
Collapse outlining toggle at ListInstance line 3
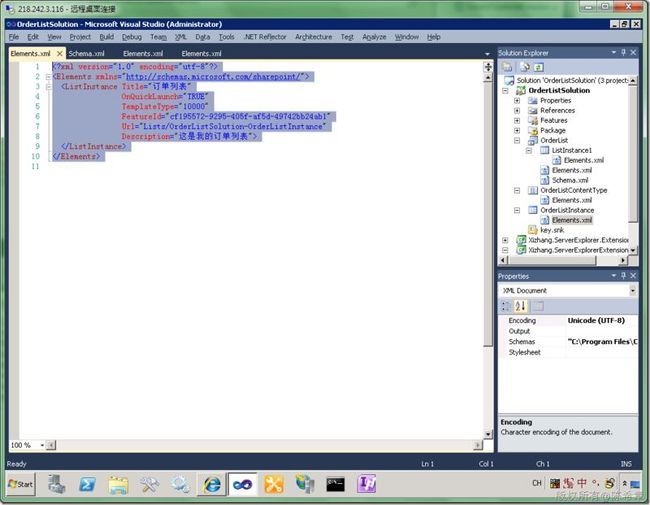coord(49,87)
